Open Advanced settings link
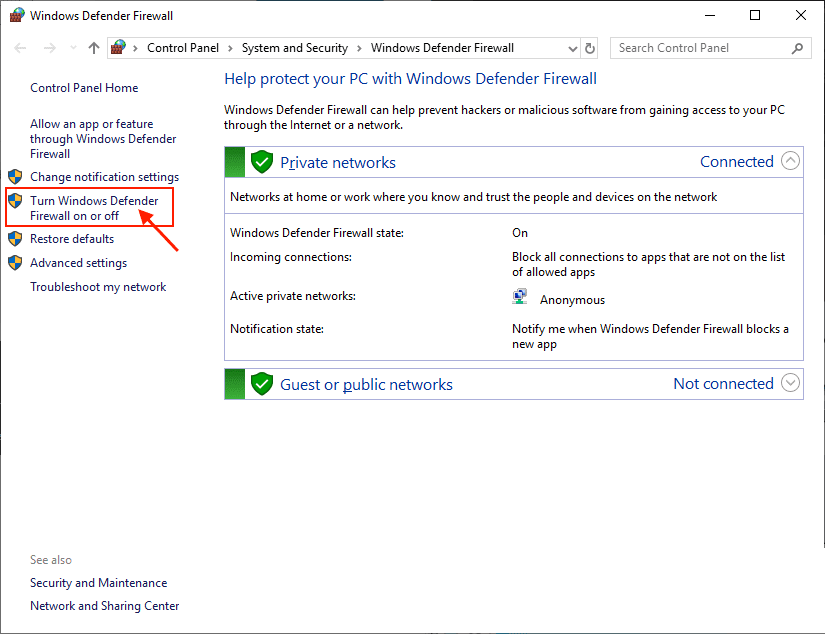 78,263
